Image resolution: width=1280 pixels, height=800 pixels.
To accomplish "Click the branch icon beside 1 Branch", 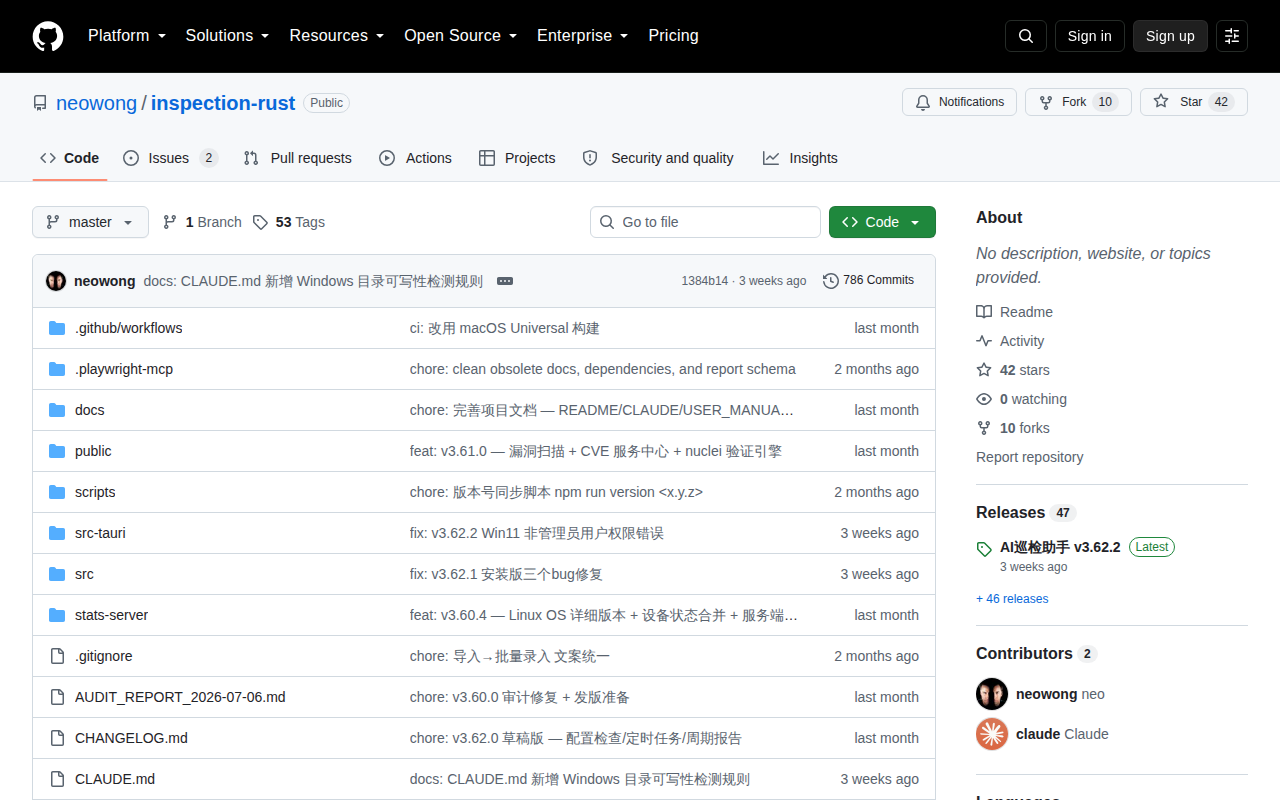I will pyautogui.click(x=170, y=222).
